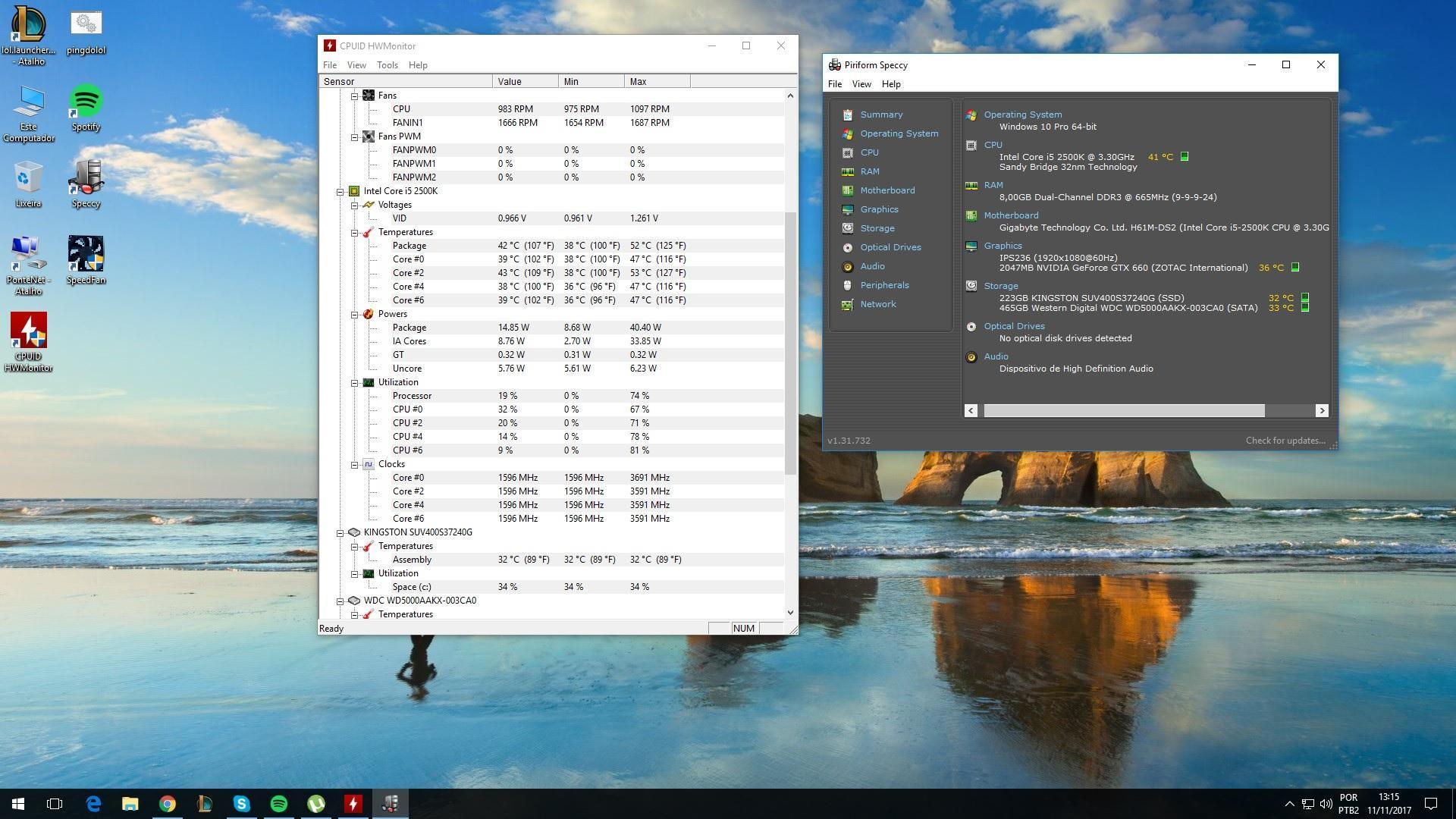1456x819 pixels.
Task: Collapse the Clocks tree node
Action: tap(354, 464)
